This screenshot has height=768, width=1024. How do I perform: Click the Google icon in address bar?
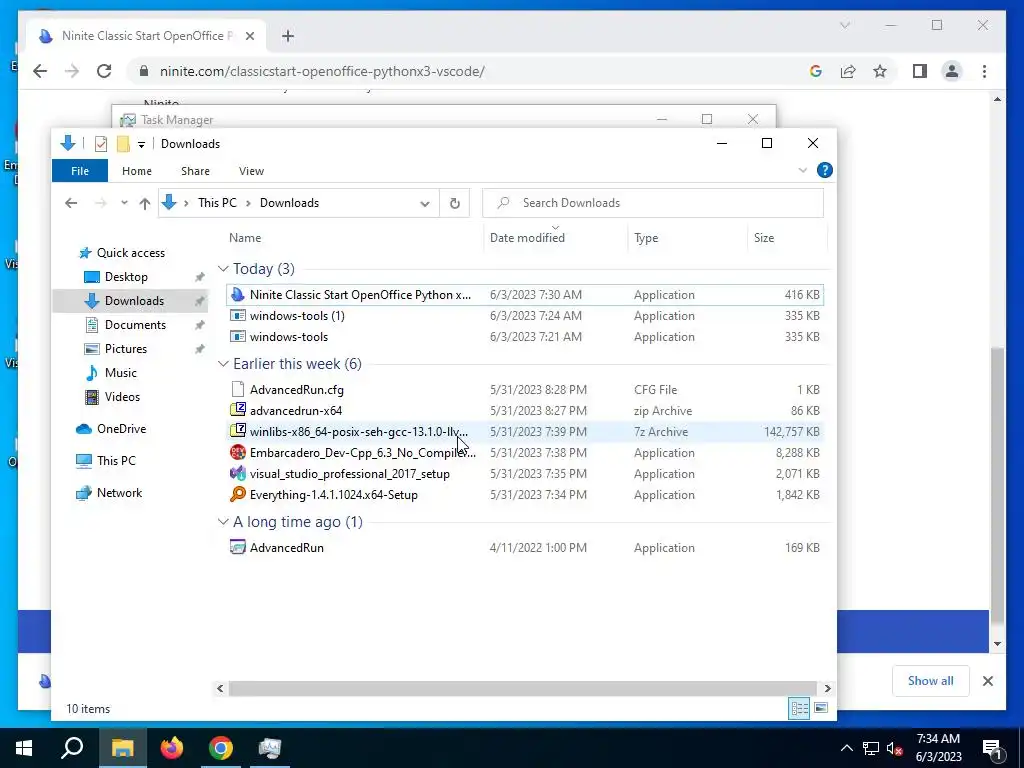coord(816,71)
